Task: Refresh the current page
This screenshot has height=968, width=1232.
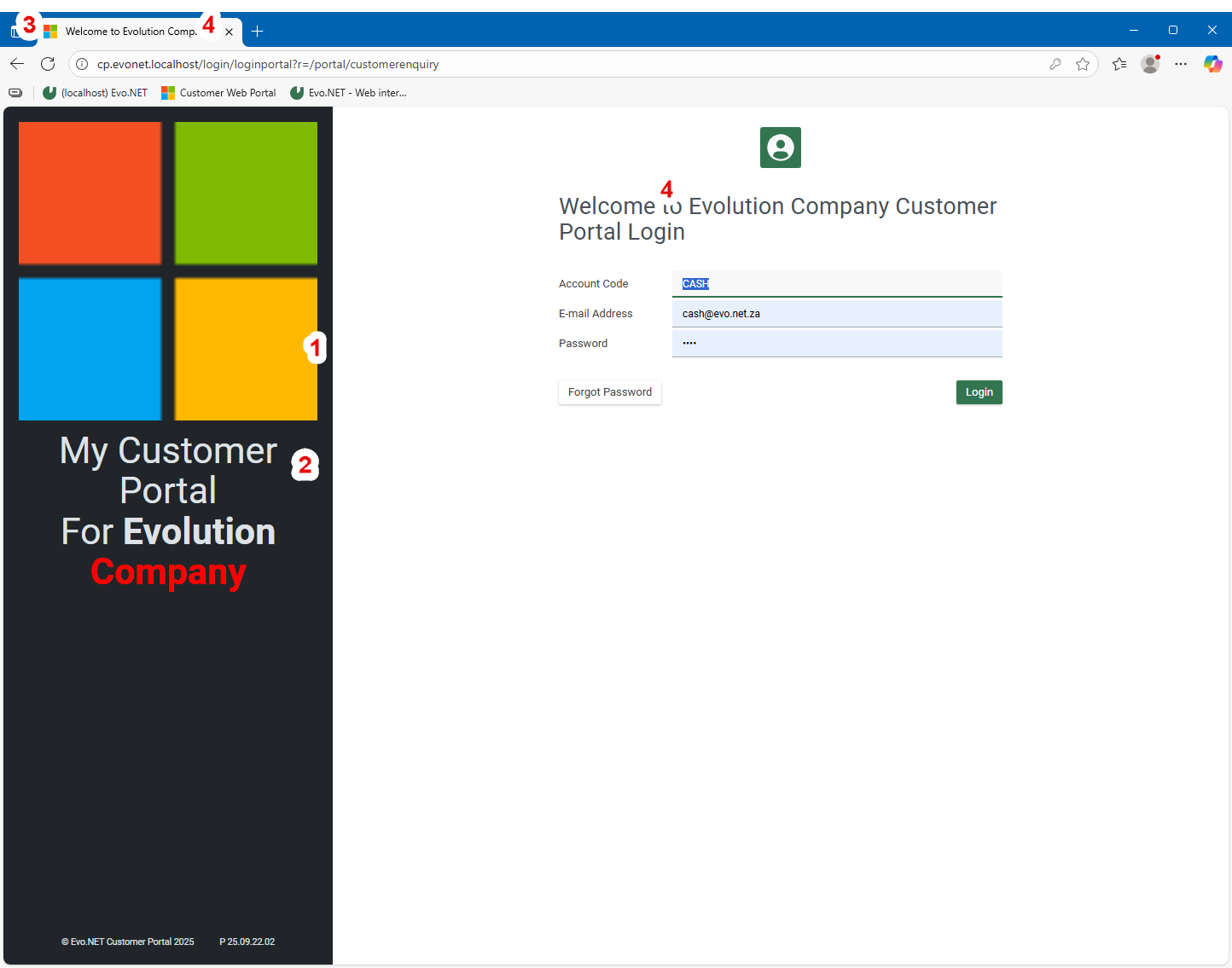Action: click(x=48, y=64)
